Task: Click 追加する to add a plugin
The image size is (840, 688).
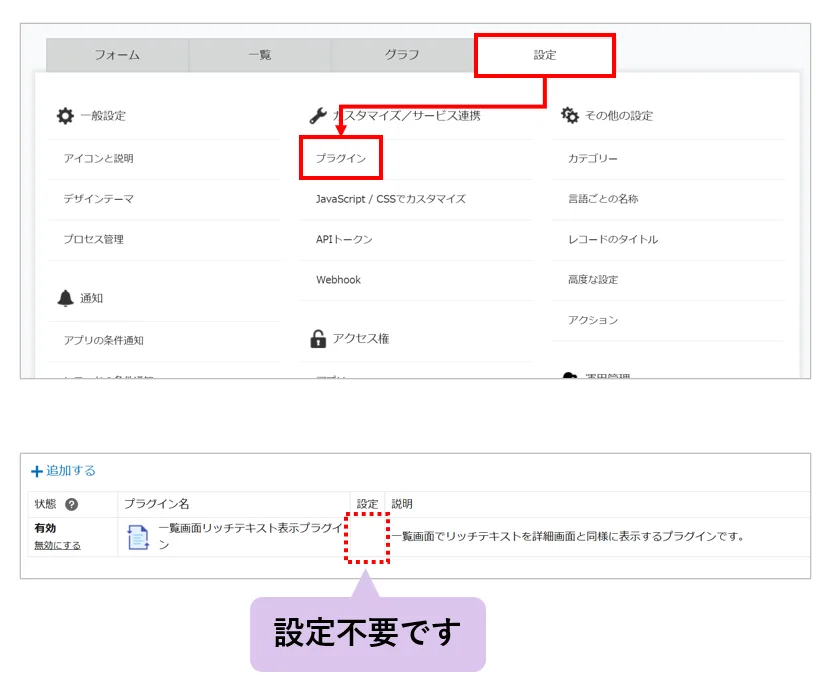Action: [71, 471]
